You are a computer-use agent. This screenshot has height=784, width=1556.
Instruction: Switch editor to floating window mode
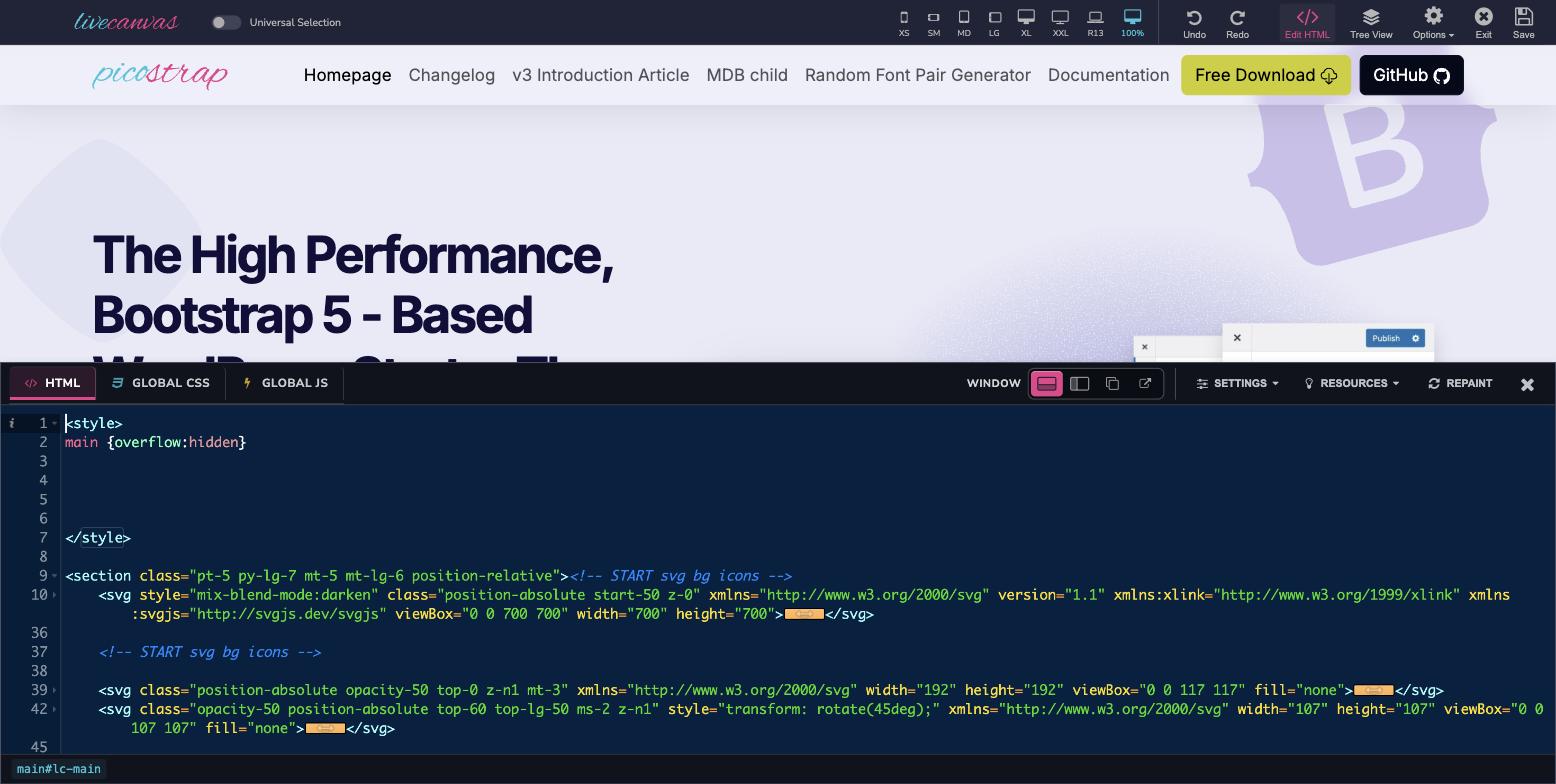(1112, 384)
